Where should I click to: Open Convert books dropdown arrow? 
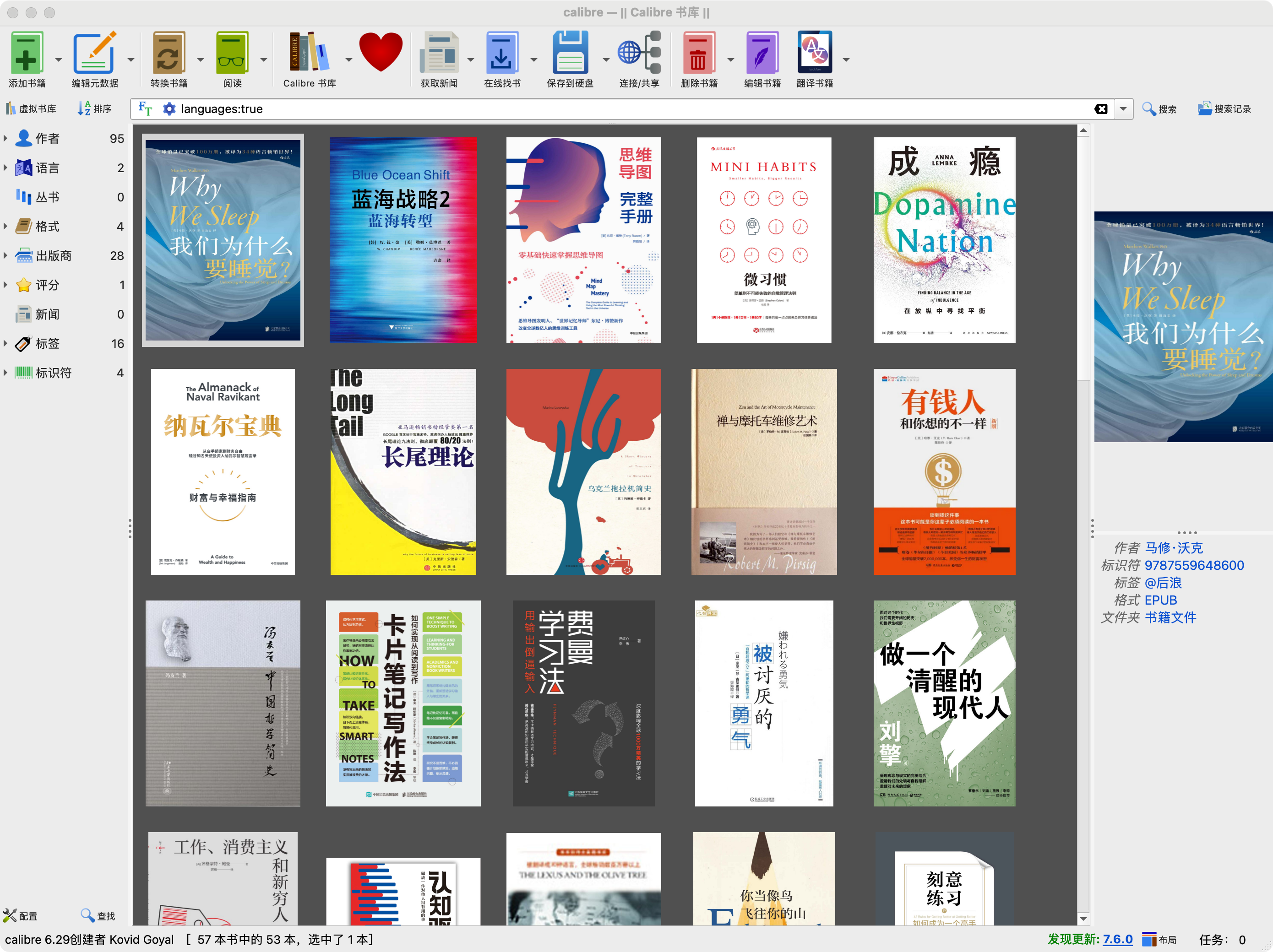200,60
